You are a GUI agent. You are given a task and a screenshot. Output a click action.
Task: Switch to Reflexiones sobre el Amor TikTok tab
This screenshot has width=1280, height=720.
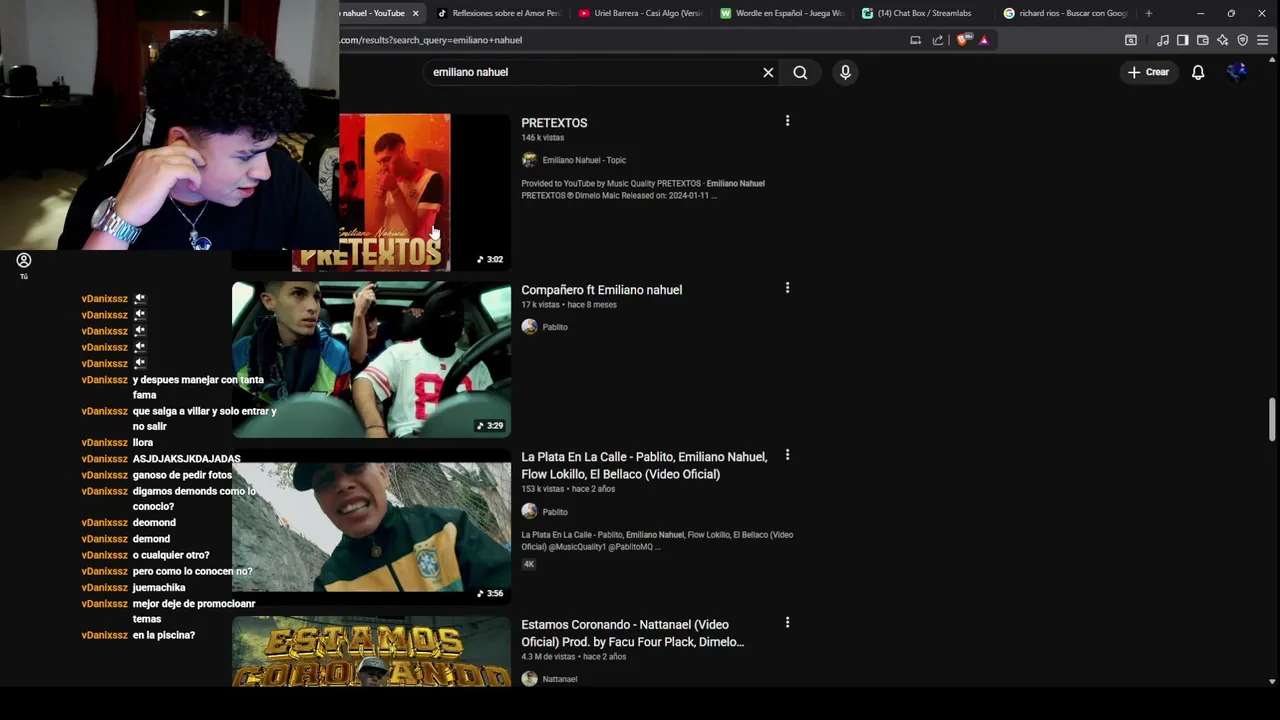click(x=499, y=13)
